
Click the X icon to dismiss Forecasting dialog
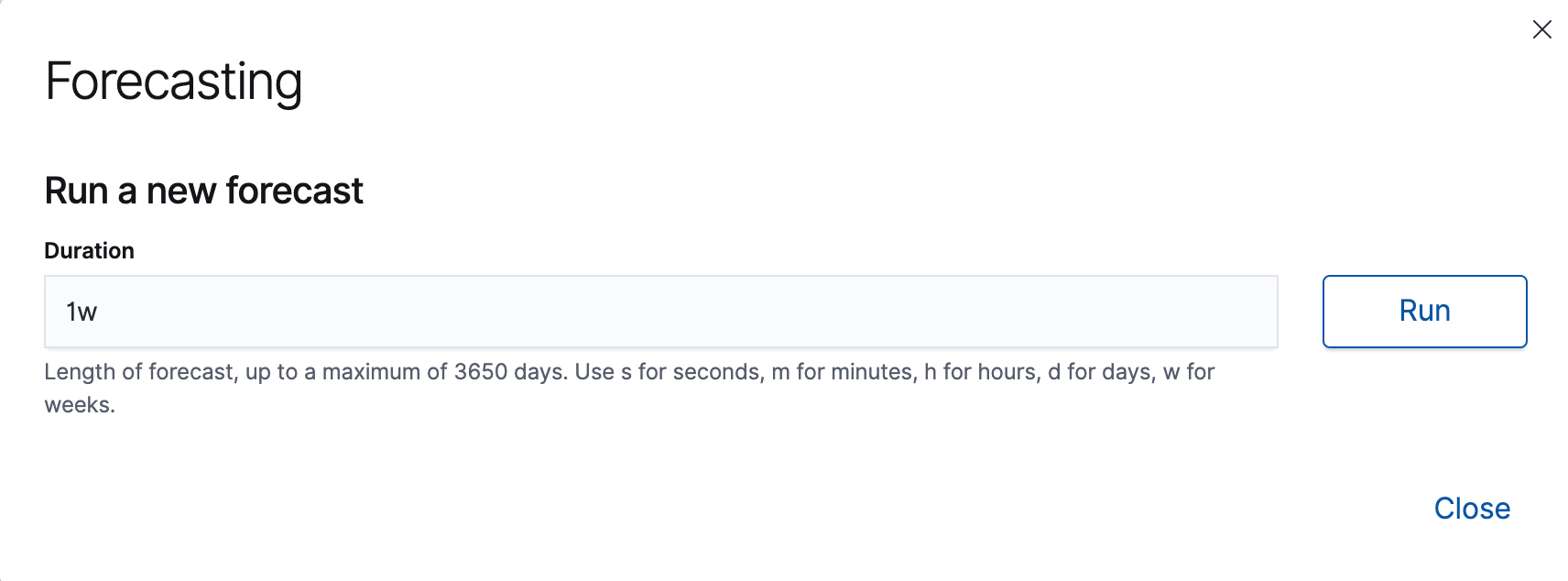[x=1541, y=29]
